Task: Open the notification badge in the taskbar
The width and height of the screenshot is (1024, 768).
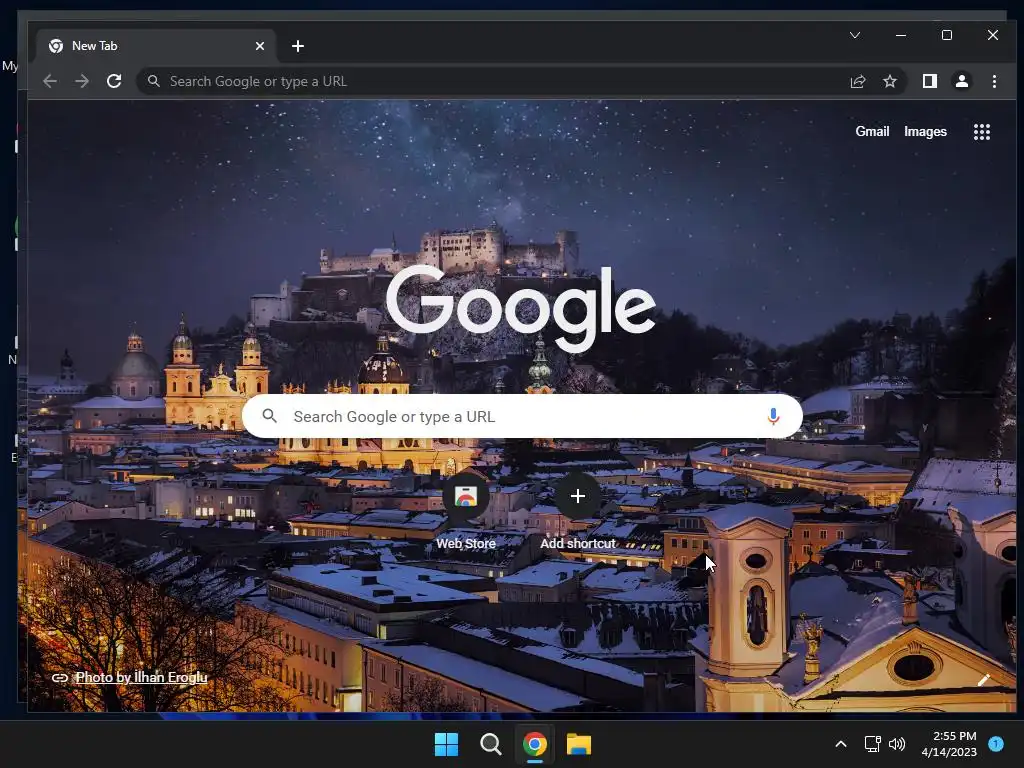Action: tap(996, 744)
